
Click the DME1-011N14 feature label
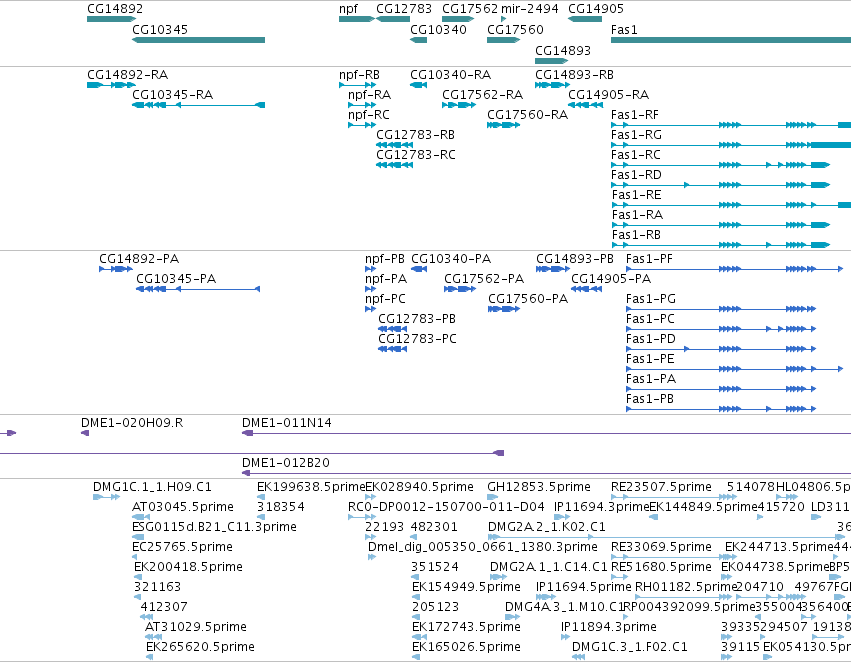coord(287,423)
